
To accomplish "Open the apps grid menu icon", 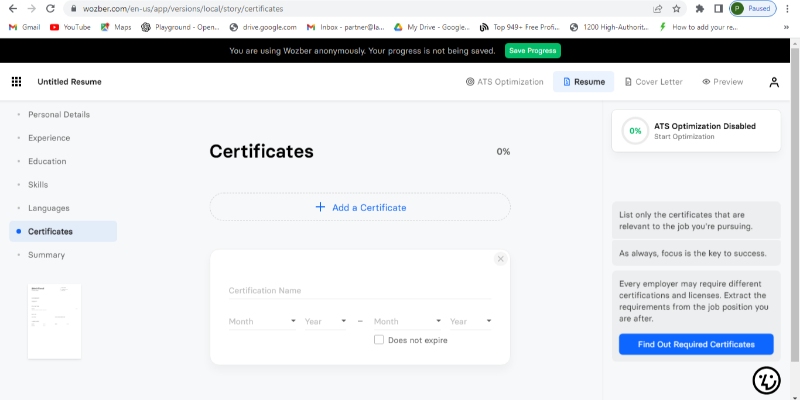I will point(16,82).
